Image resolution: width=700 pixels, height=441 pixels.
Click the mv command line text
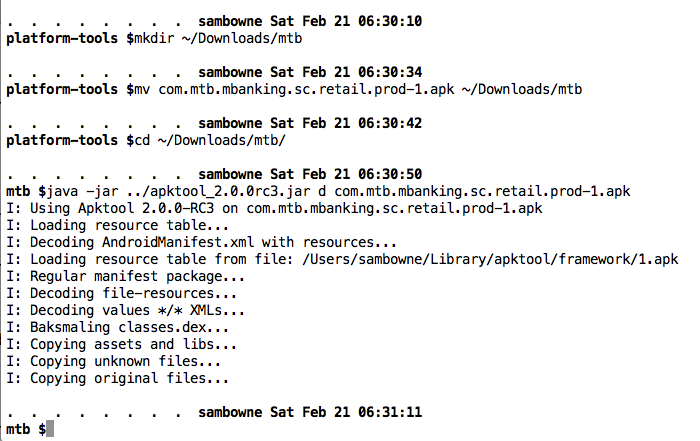coord(357,90)
